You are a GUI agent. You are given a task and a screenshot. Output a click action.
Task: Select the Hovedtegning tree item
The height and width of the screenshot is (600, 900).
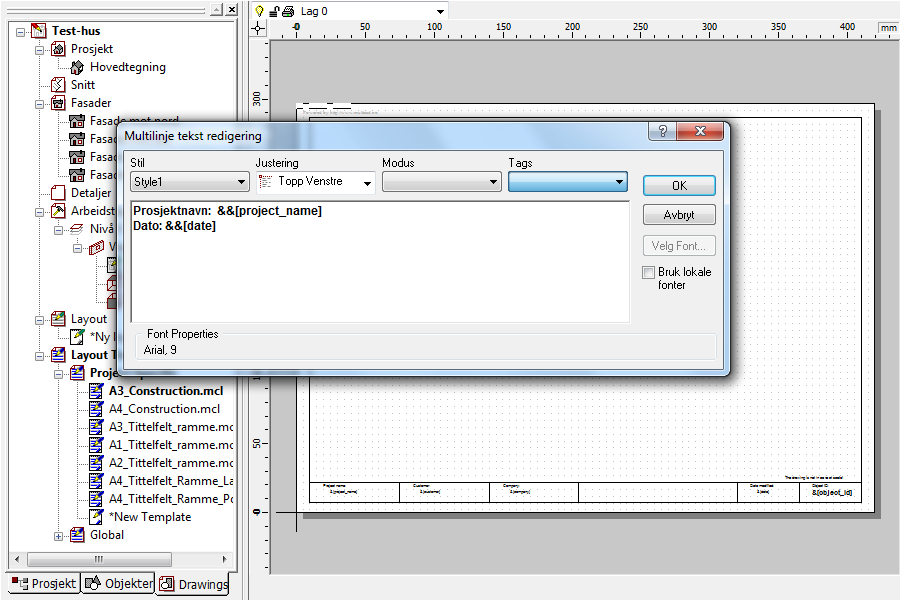click(x=127, y=67)
